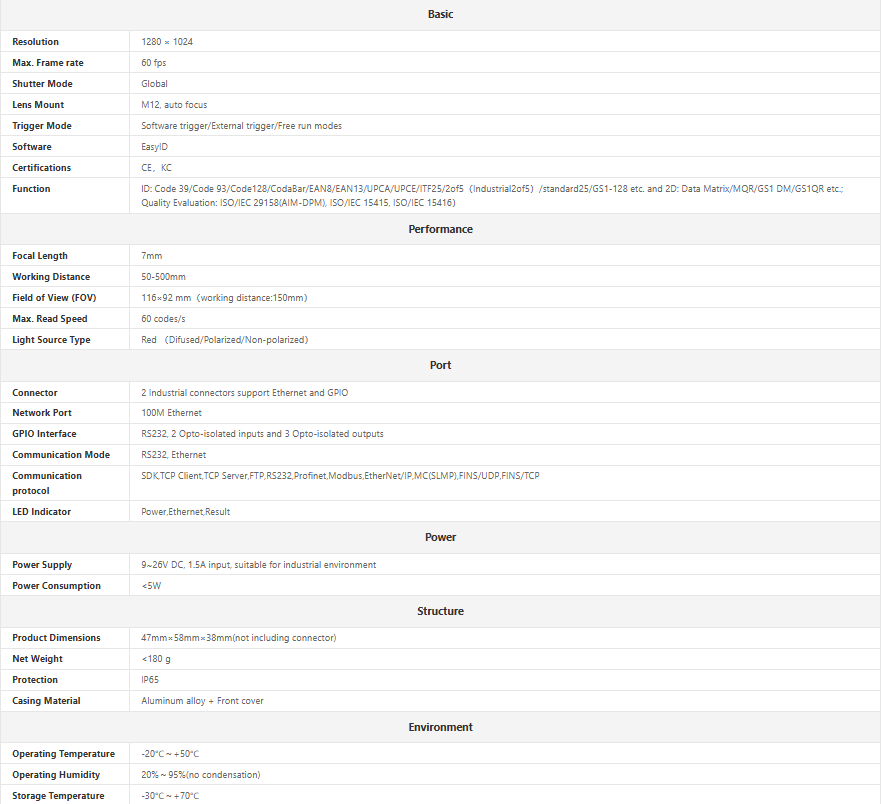Screen dimensions: 881x804
Task: Select the Power Consumption label
Action: tap(56, 586)
